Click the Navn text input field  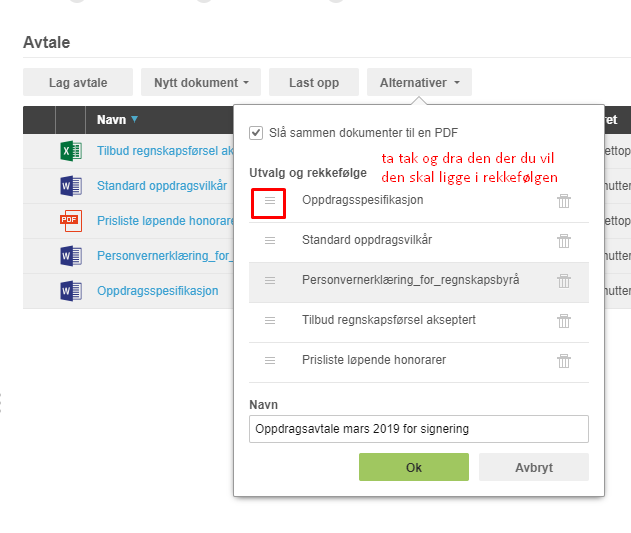coord(418,429)
